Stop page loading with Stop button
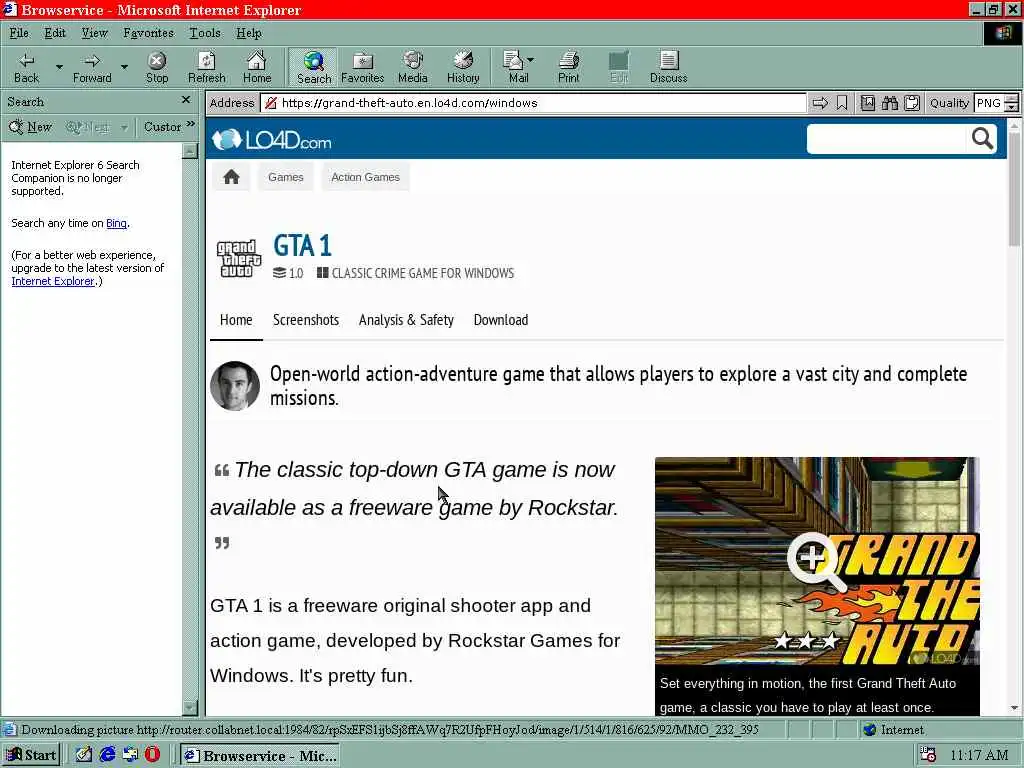 (x=157, y=68)
